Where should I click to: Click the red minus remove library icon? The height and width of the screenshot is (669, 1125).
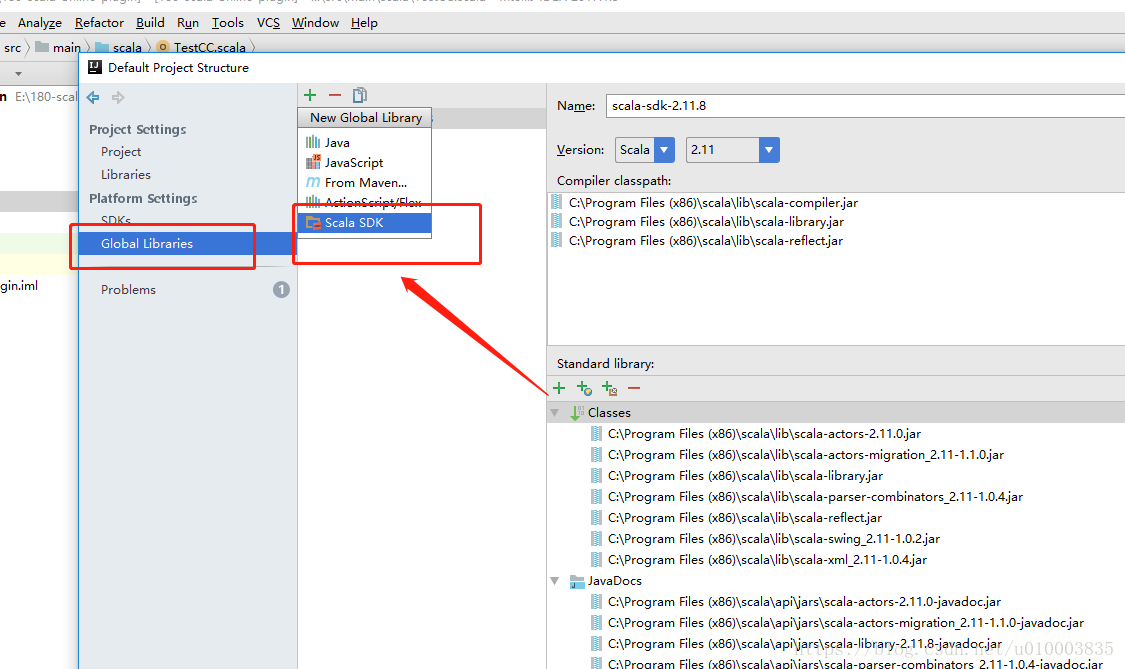point(335,95)
